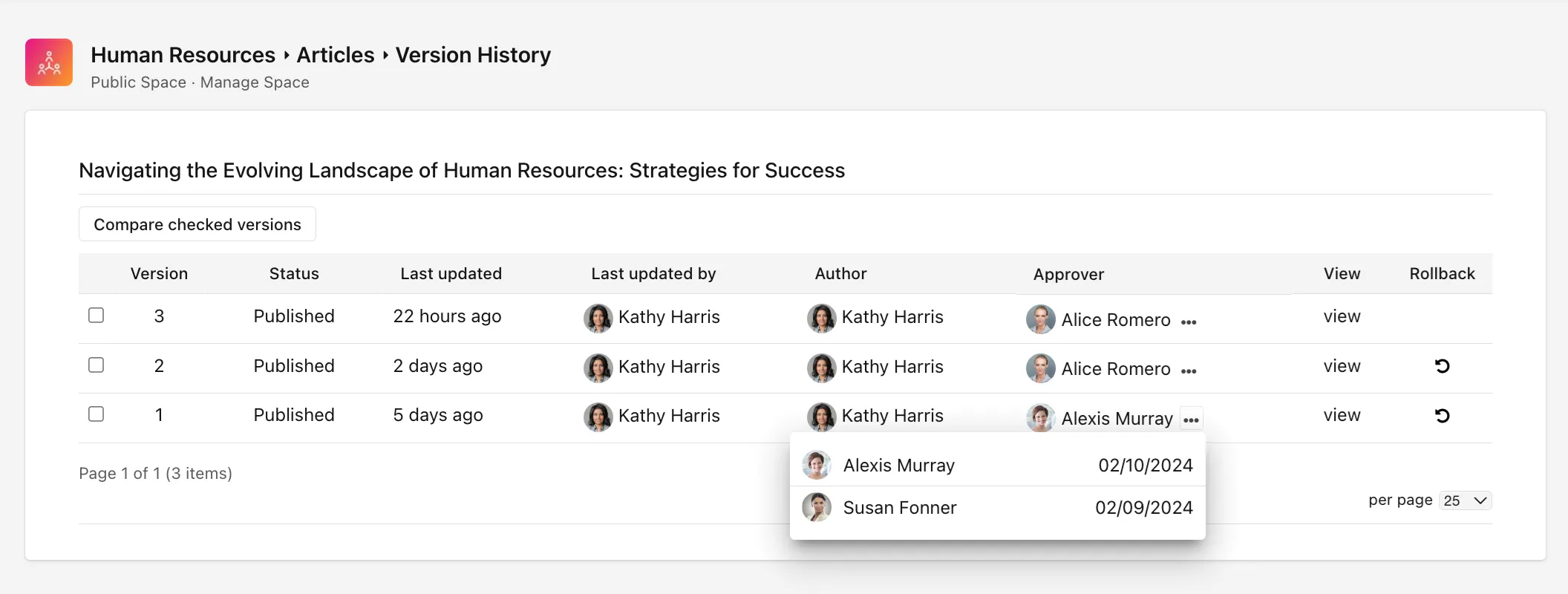1568x594 pixels.
Task: Click Alice Romero avatar in version 3 row
Action: click(x=1041, y=319)
